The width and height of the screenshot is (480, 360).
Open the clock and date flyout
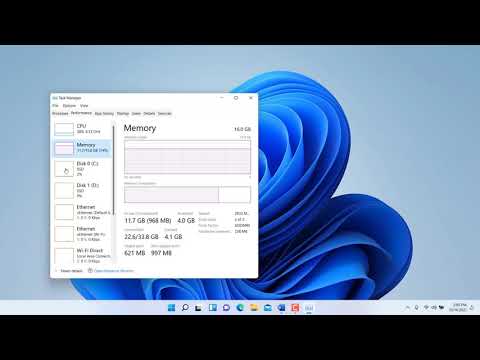458,307
